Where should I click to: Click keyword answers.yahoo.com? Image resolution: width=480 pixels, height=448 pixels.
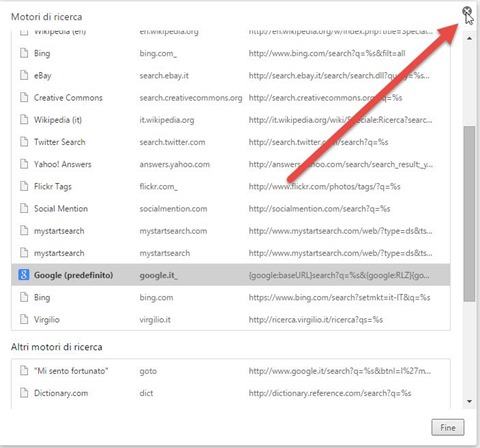[x=175, y=165]
